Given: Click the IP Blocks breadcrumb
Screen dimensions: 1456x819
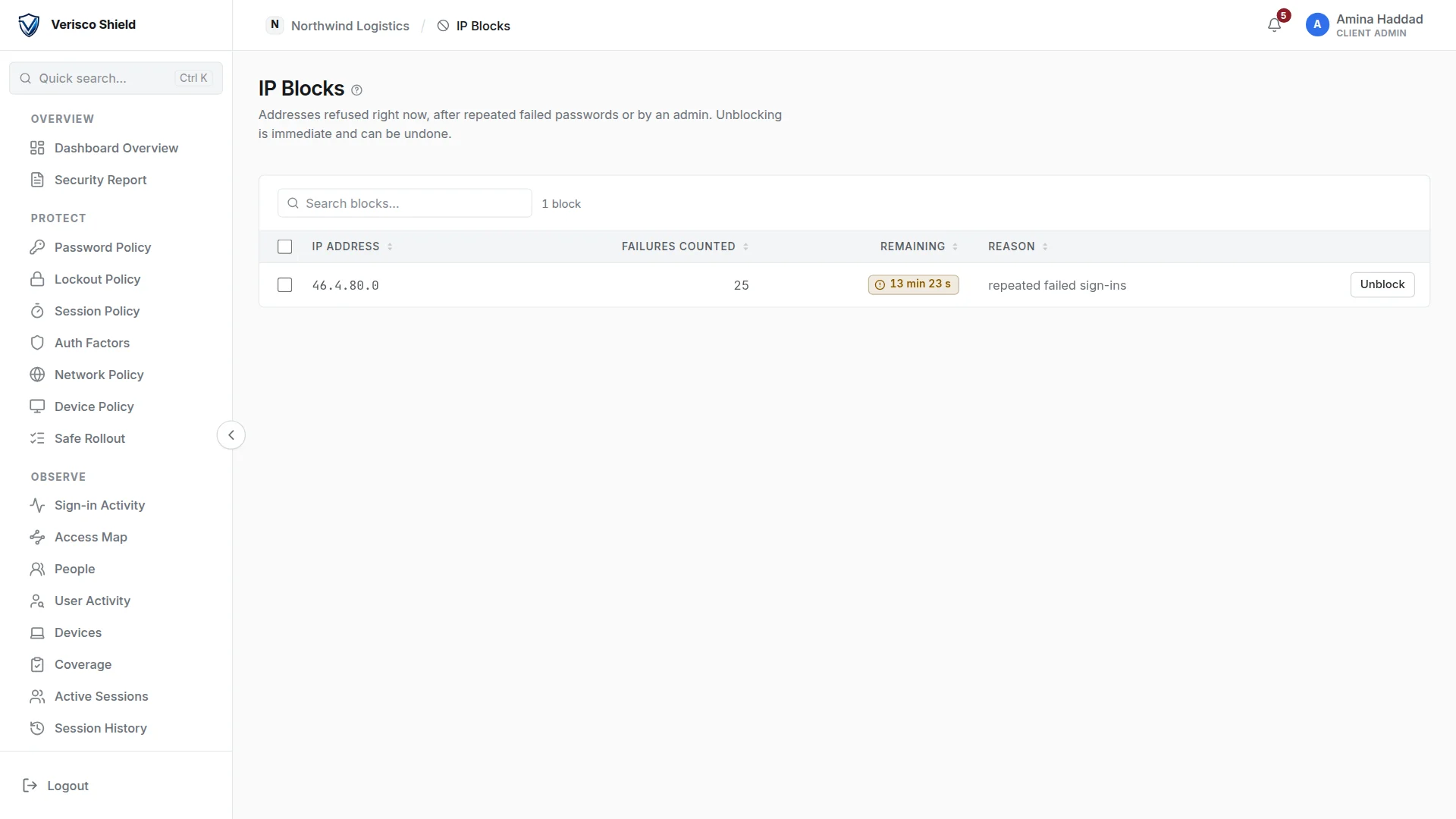Looking at the screenshot, I should (x=474, y=26).
